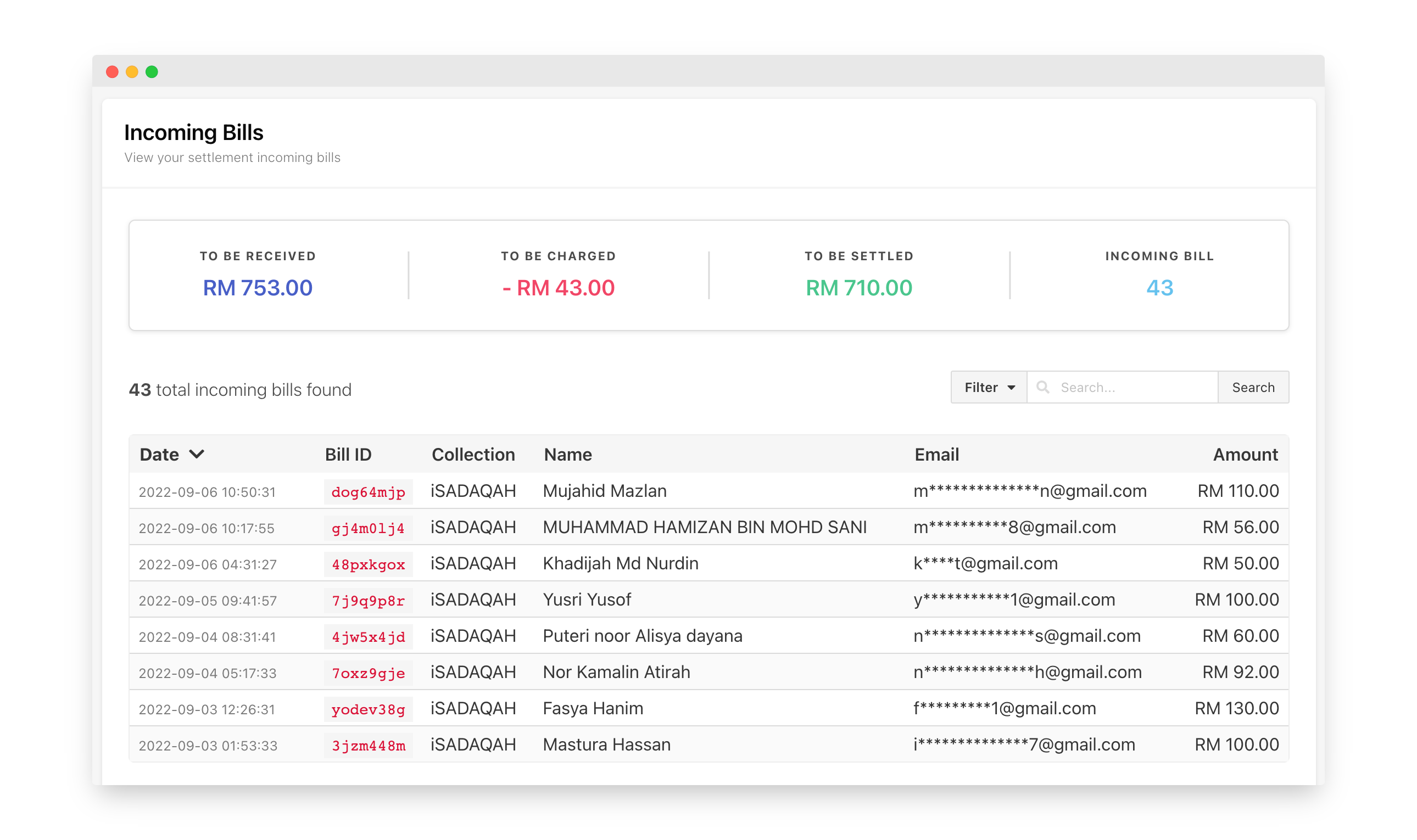Click date 2022-09-04 08:31:41
1417x840 pixels.
pyautogui.click(x=207, y=637)
